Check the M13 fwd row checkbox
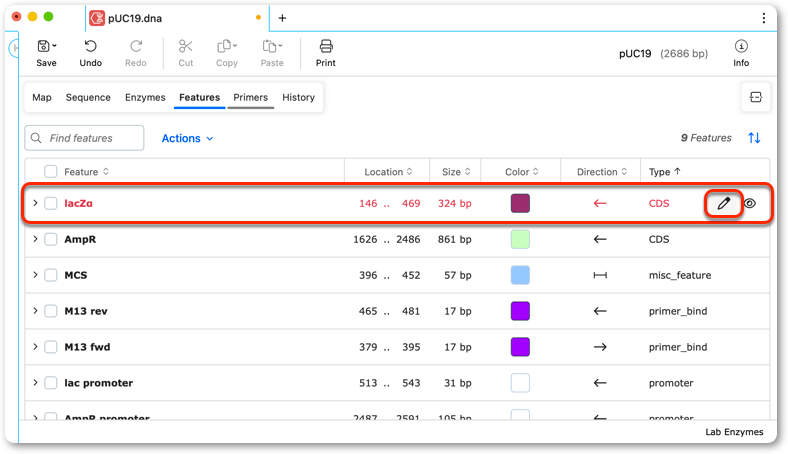The height and width of the screenshot is (454, 788). [50, 347]
